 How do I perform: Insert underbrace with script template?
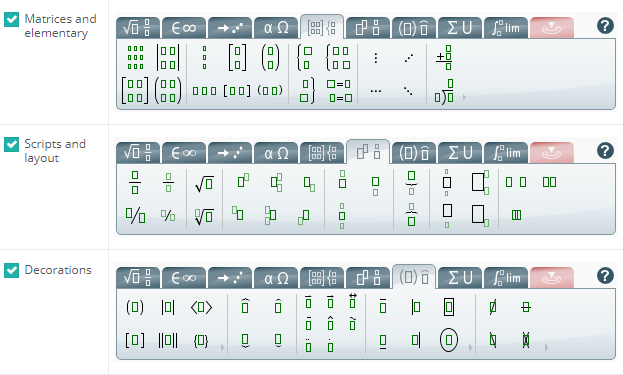pos(411,182)
